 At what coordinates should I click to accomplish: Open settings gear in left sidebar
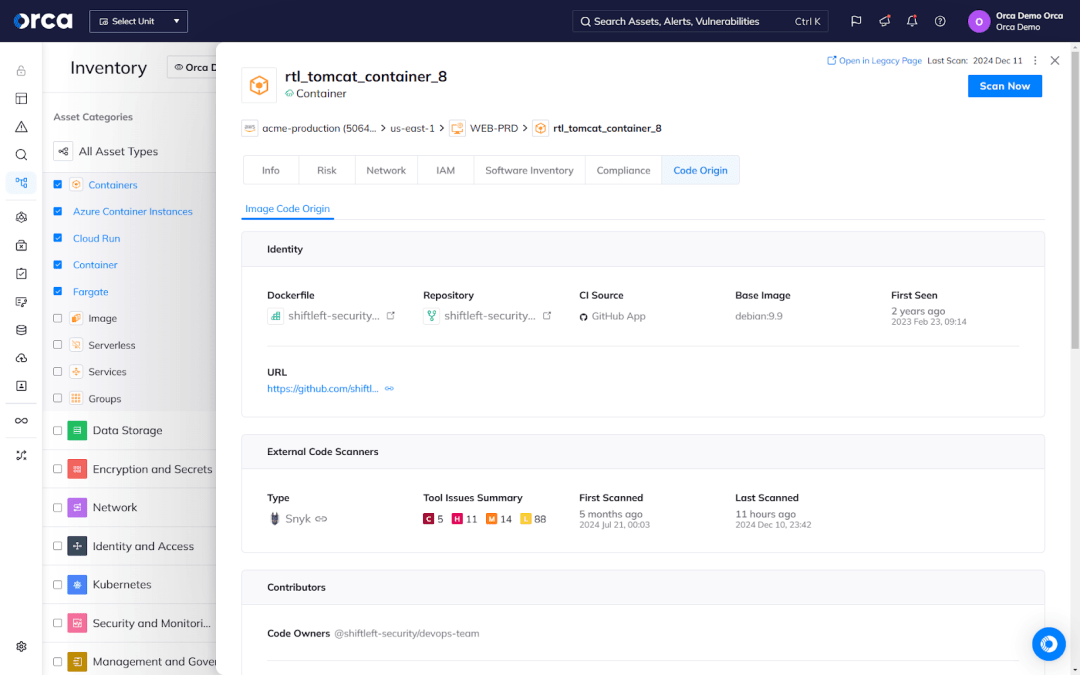point(21,647)
